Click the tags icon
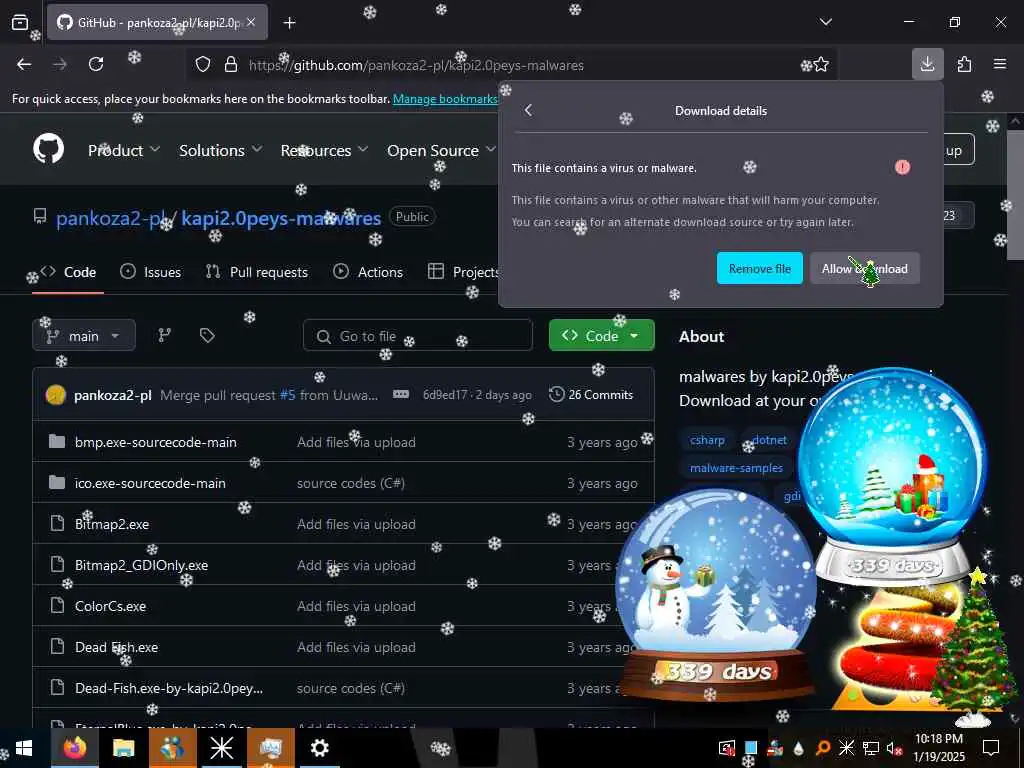 [207, 336]
